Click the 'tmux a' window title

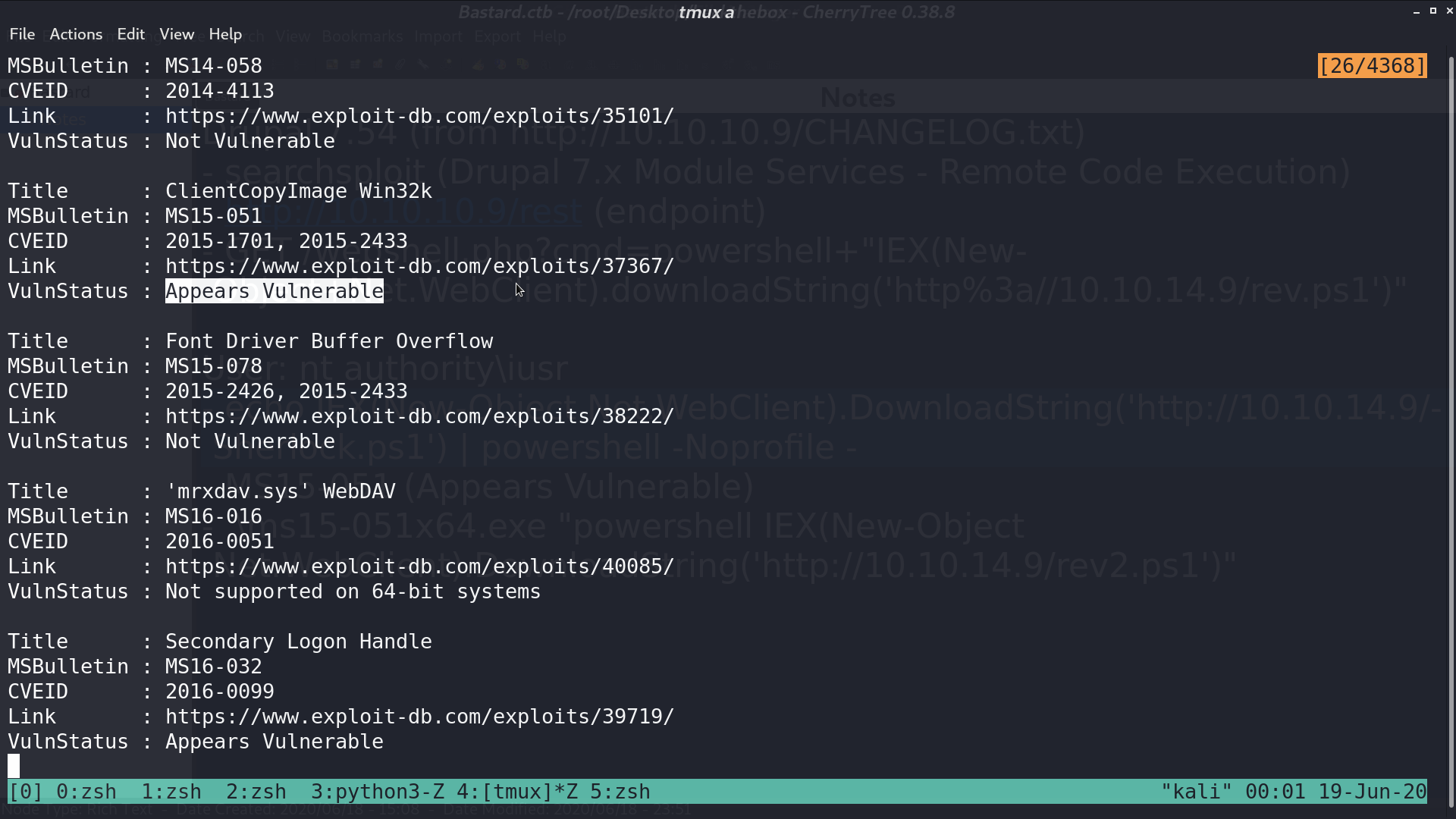(x=706, y=12)
